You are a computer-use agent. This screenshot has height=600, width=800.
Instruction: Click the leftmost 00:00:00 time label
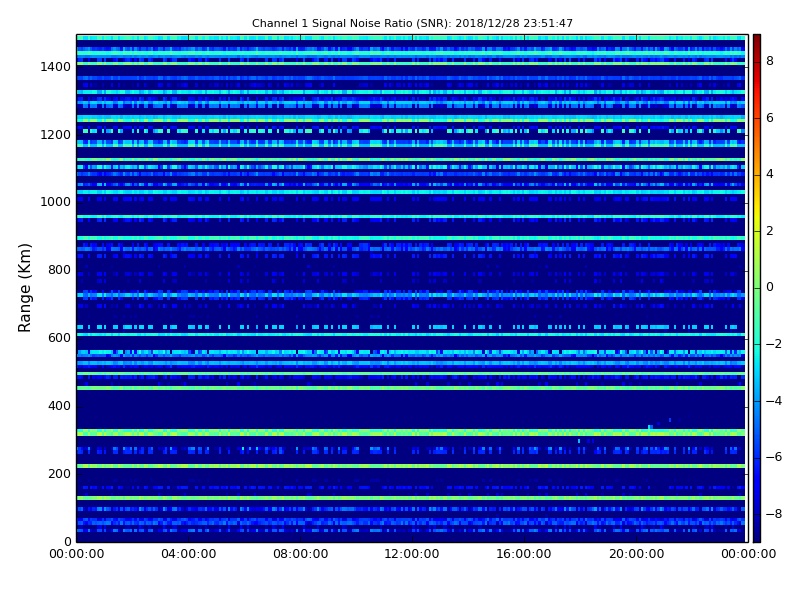point(77,554)
